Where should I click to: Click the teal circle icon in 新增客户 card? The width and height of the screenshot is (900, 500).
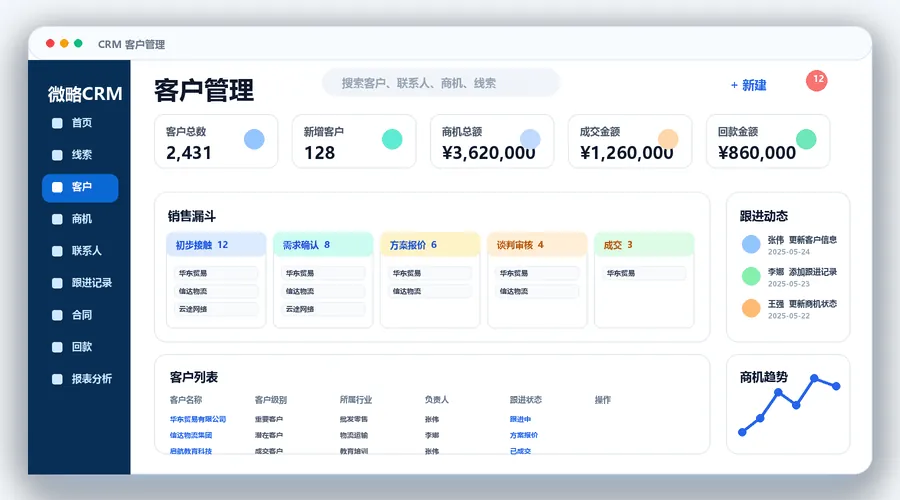point(392,139)
